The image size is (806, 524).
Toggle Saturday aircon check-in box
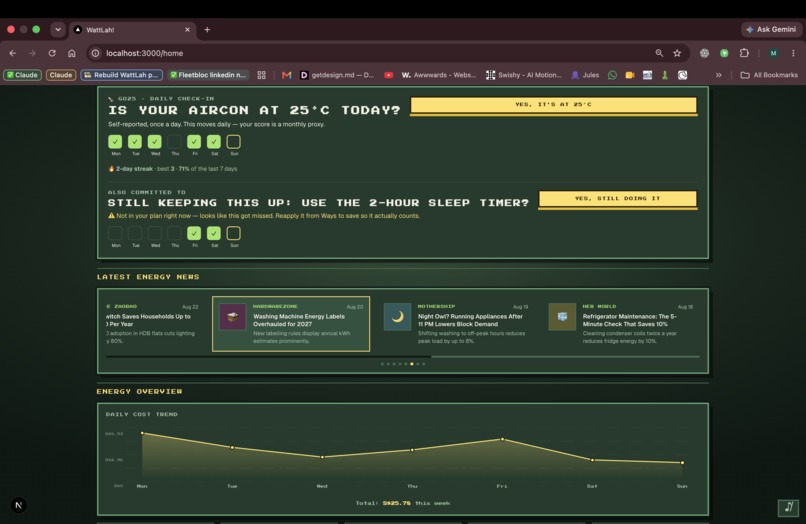click(x=214, y=141)
